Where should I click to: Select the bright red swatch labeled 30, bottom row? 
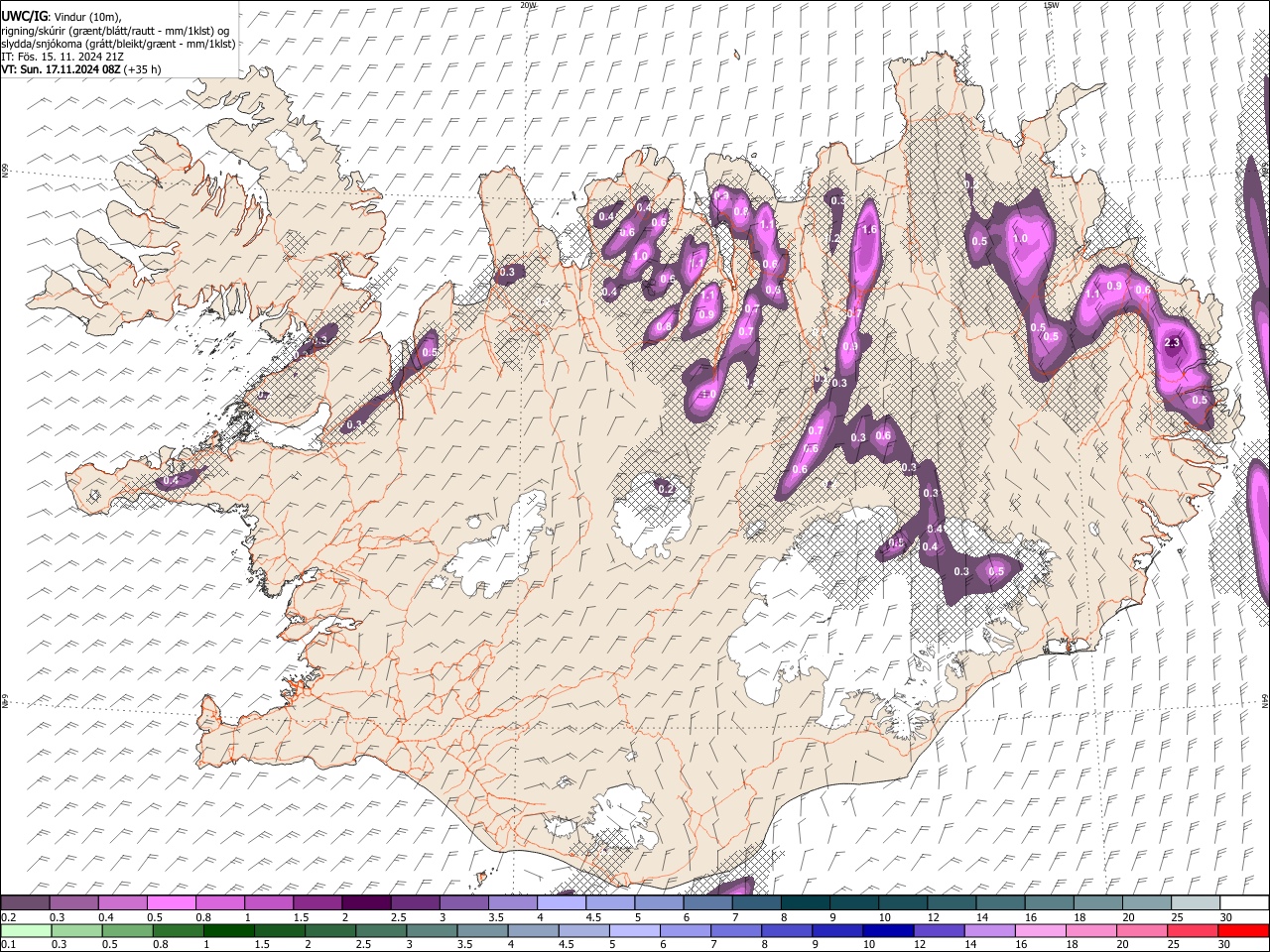pos(1243,930)
